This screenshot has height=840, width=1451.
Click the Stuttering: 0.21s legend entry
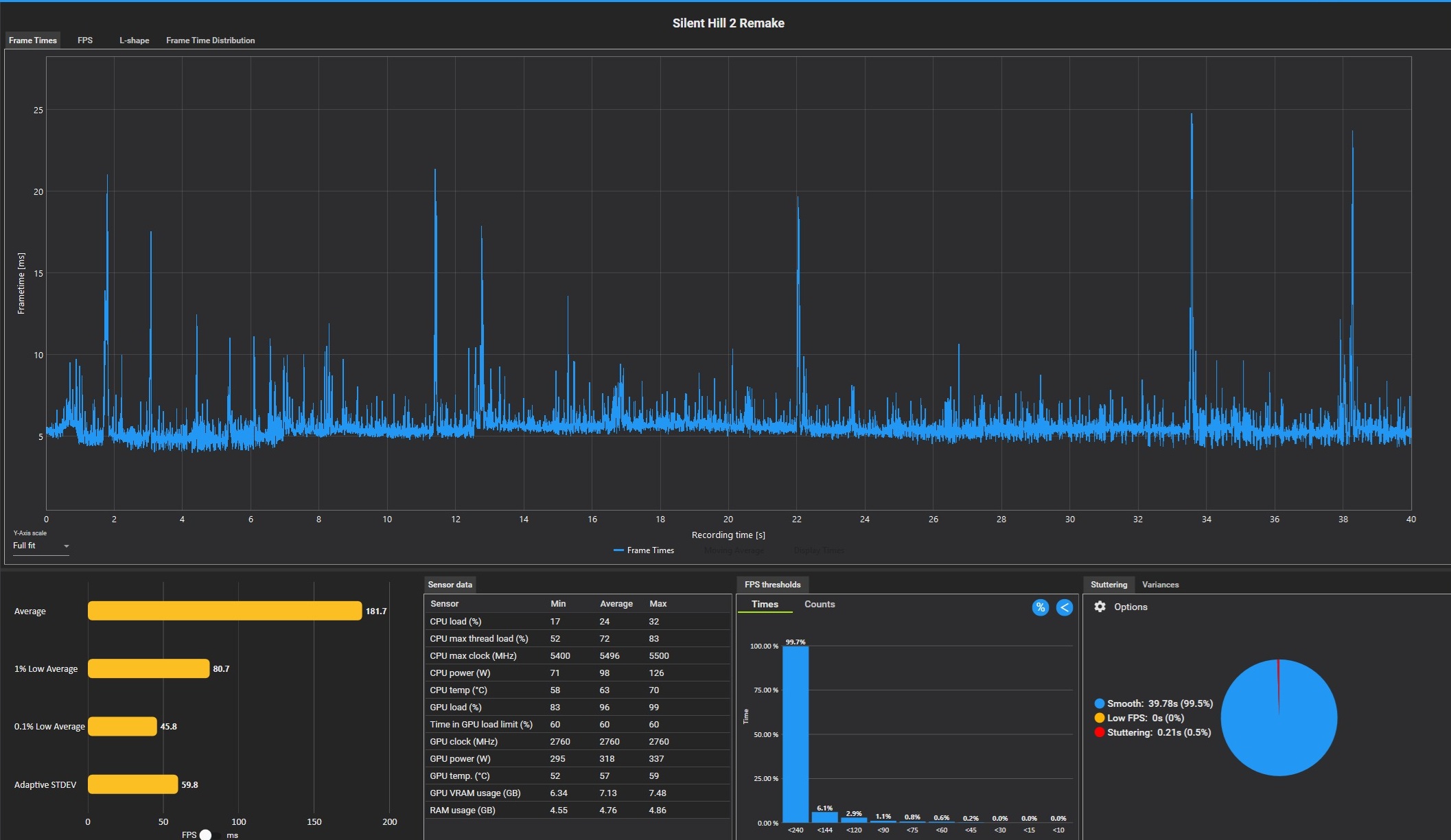tap(1152, 732)
